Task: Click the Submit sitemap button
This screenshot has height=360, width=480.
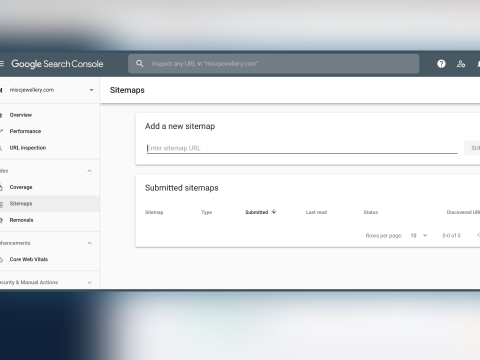Action: [473, 148]
